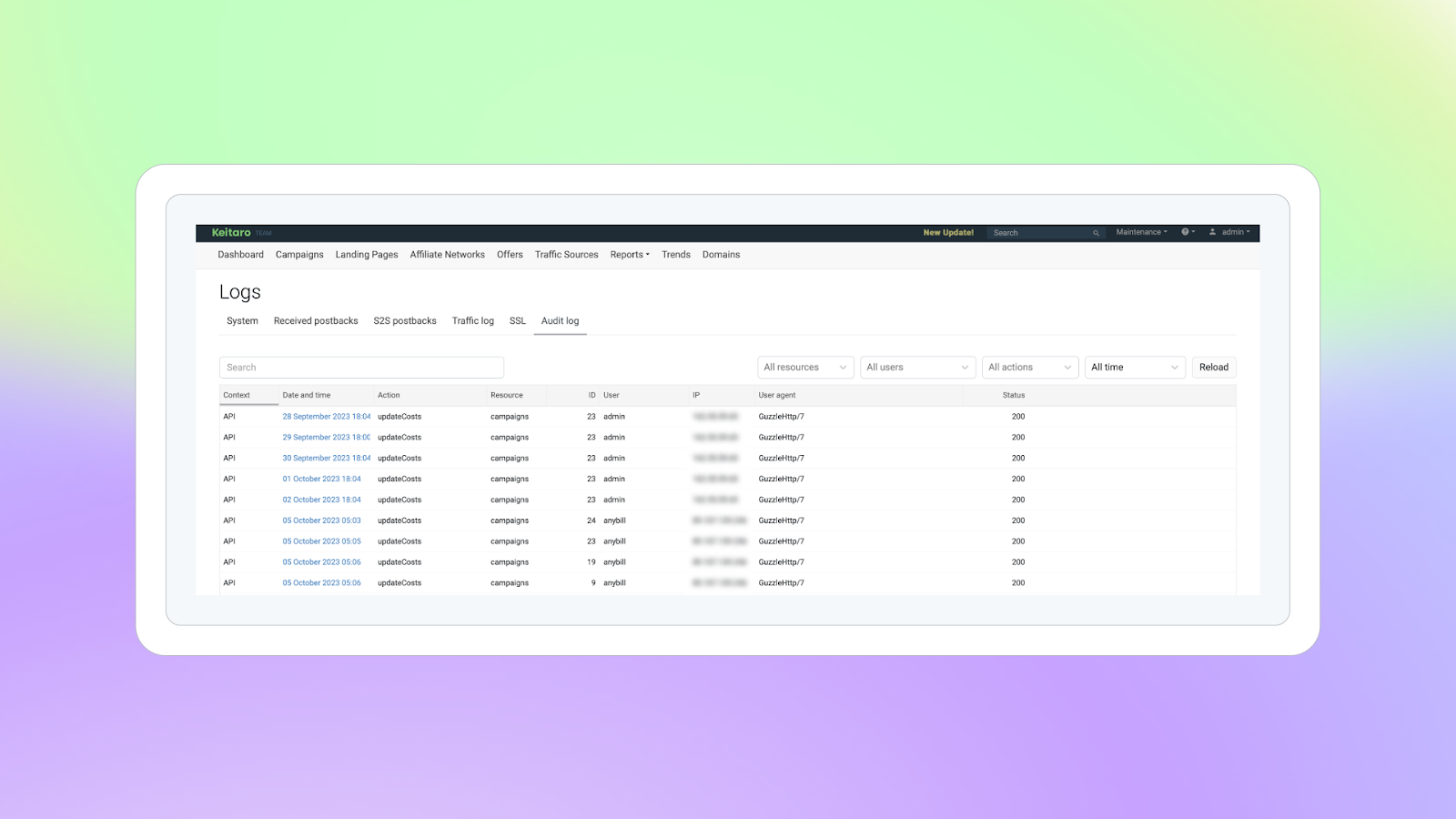The image size is (1456, 819).
Task: Click admin user in 28 September row
Action: (614, 417)
